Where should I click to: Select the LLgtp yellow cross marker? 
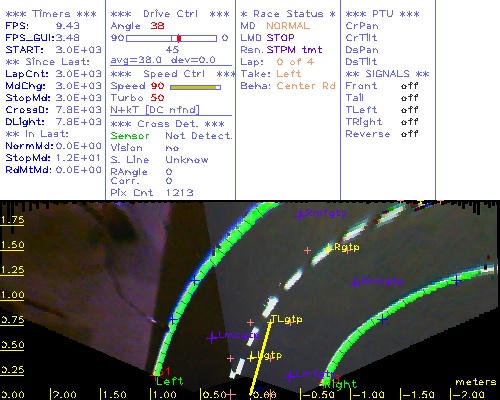(251, 357)
